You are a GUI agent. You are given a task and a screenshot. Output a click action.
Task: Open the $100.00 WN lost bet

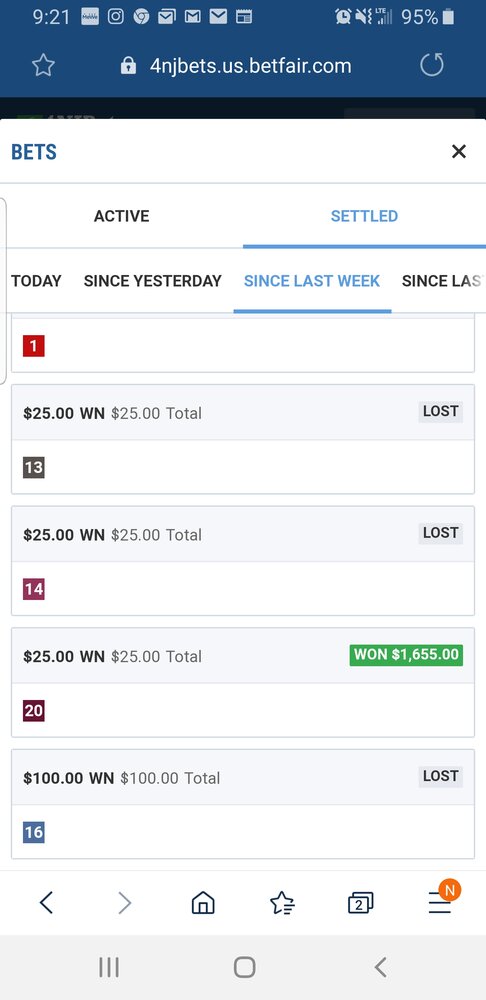tap(243, 804)
